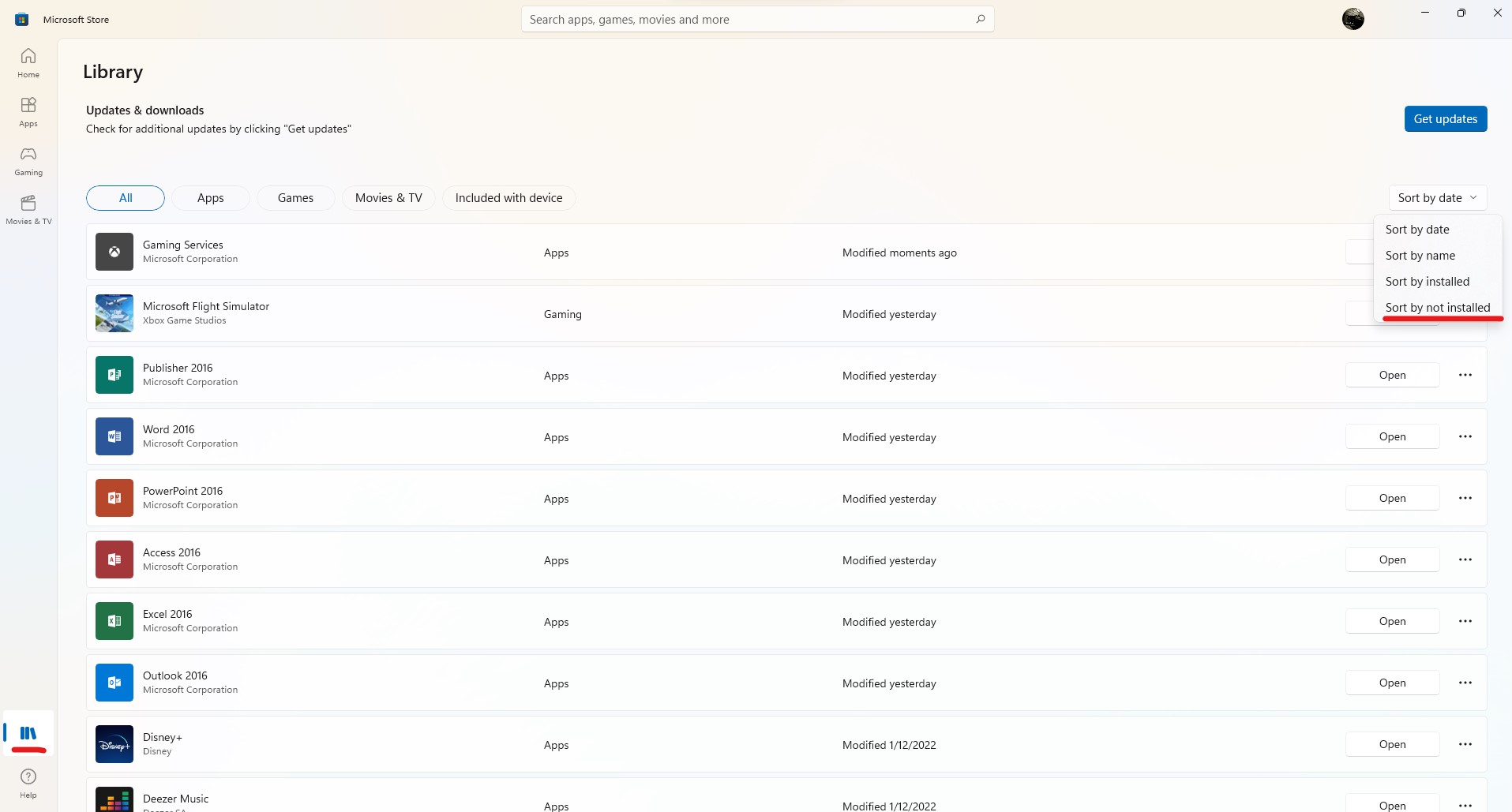
Task: Open the user profile avatar
Action: coord(1353,19)
